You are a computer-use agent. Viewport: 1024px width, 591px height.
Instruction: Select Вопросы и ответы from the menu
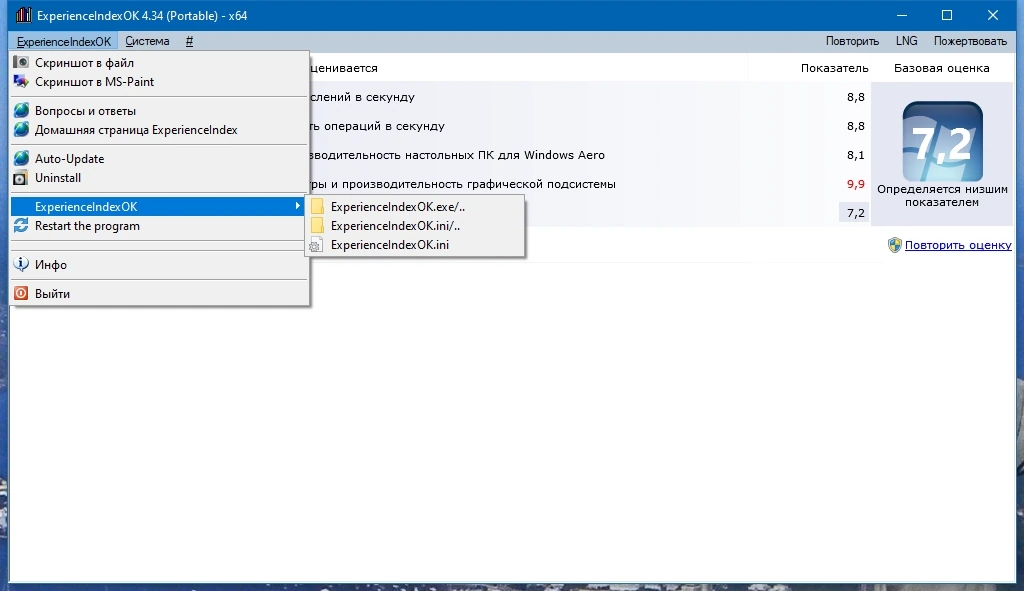[159, 110]
